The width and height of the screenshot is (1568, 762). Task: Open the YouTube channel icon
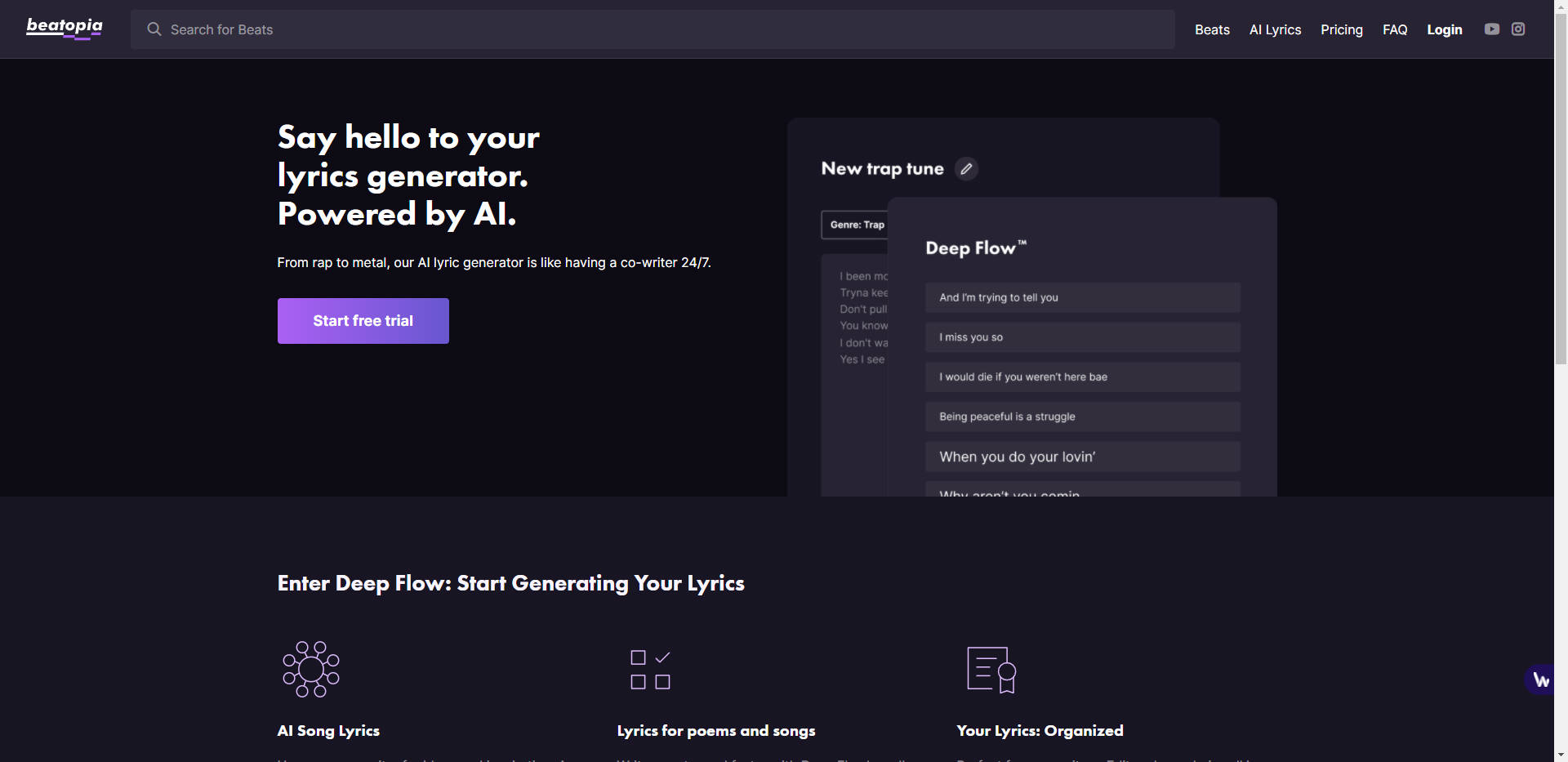[1491, 29]
